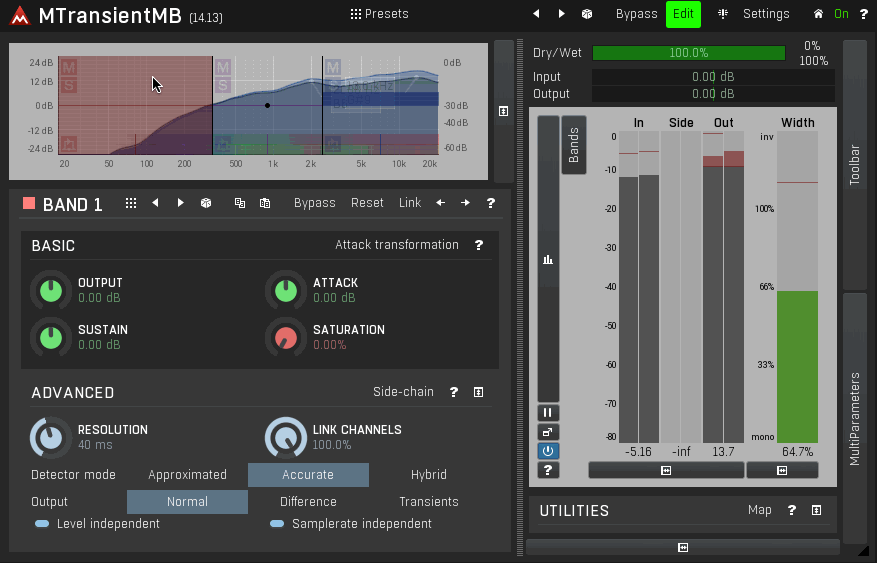Open help next to Attack transformation
This screenshot has width=877, height=563.
click(479, 245)
